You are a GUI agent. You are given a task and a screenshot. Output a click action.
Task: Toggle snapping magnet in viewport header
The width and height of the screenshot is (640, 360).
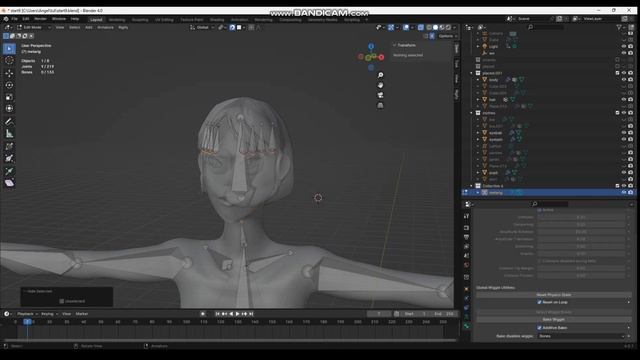[x=232, y=27]
